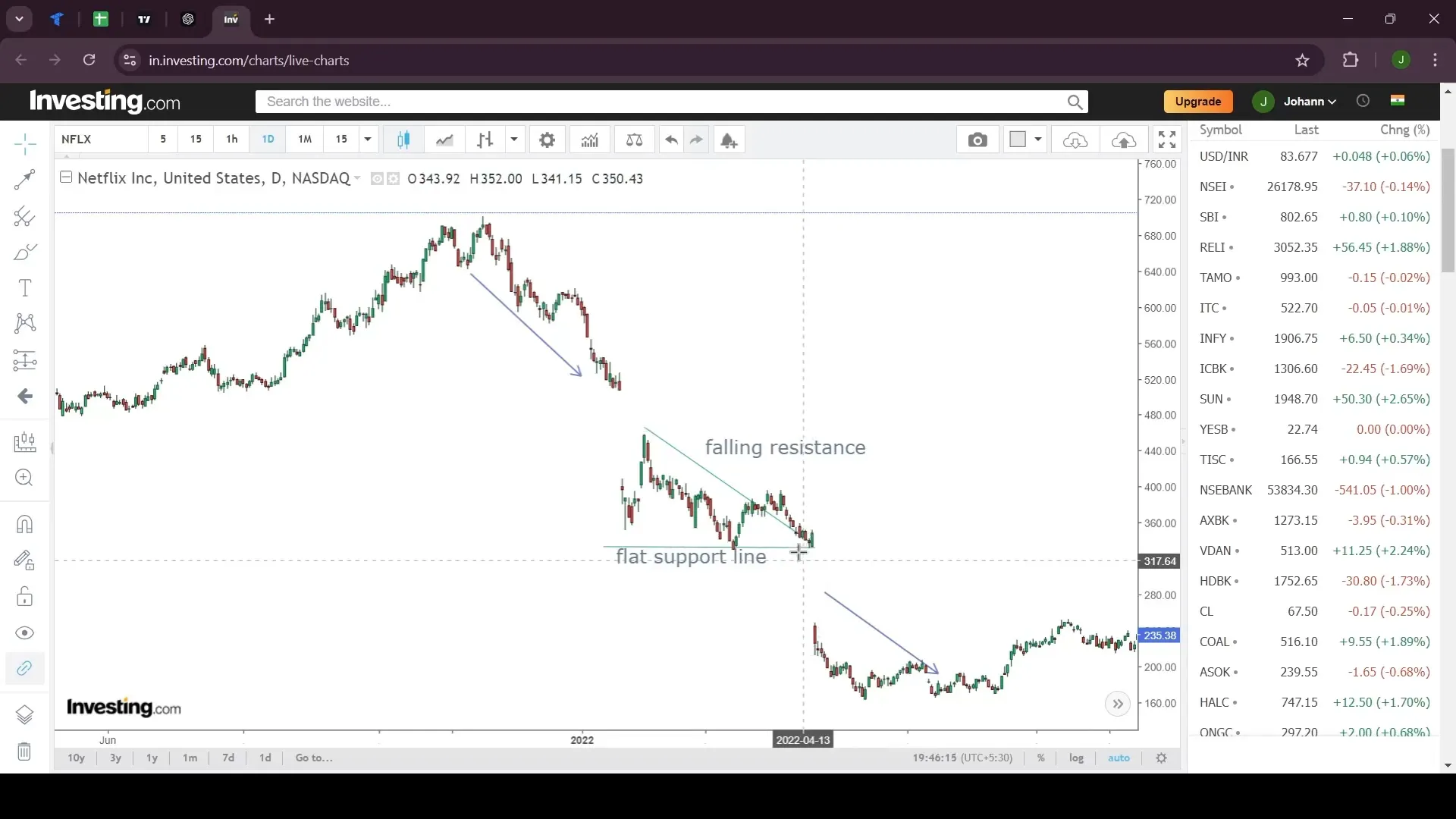Select the 1h interval
This screenshot has width=1456, height=819.
pyautogui.click(x=232, y=140)
